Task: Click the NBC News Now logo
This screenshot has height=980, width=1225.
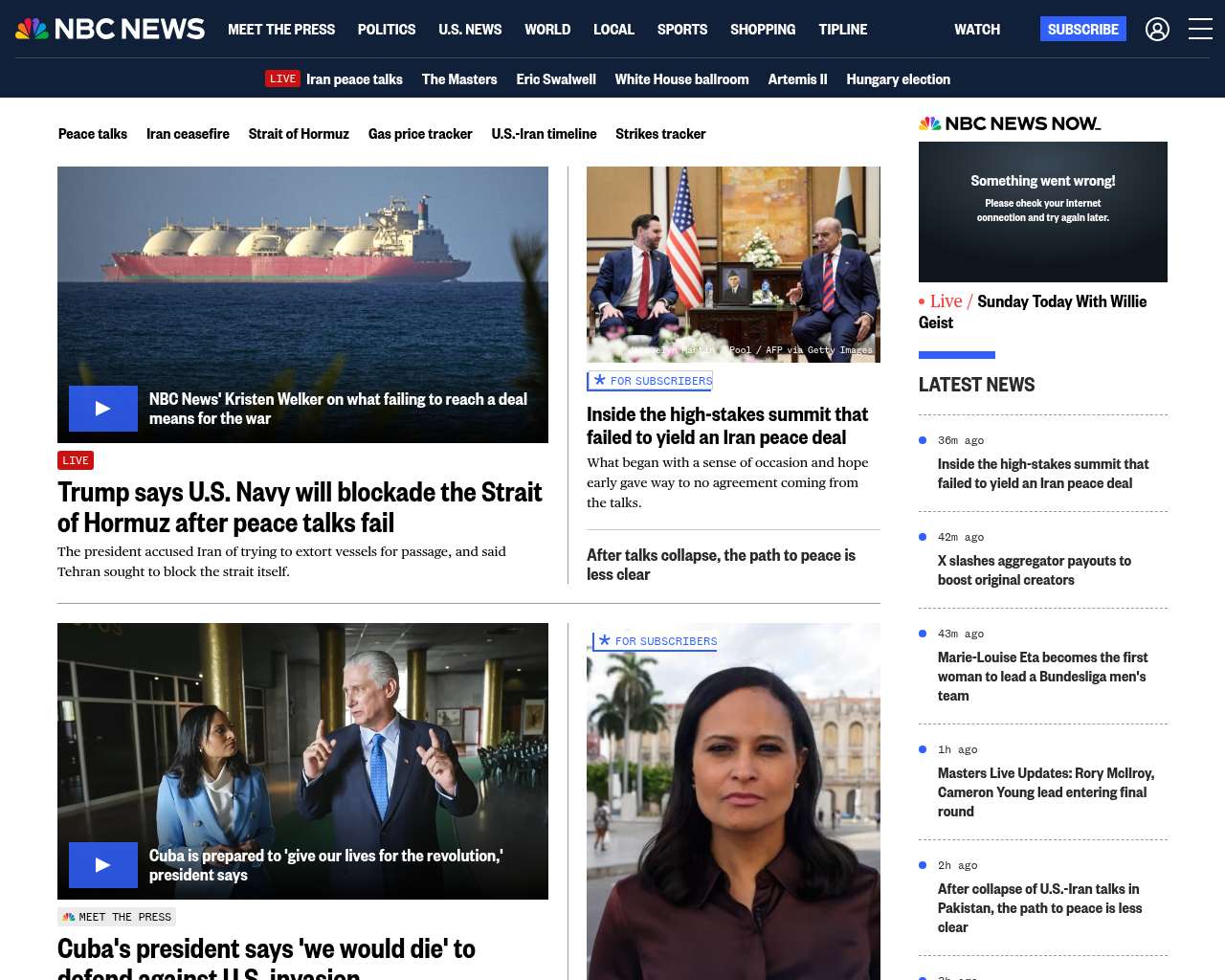Action: [x=1010, y=123]
